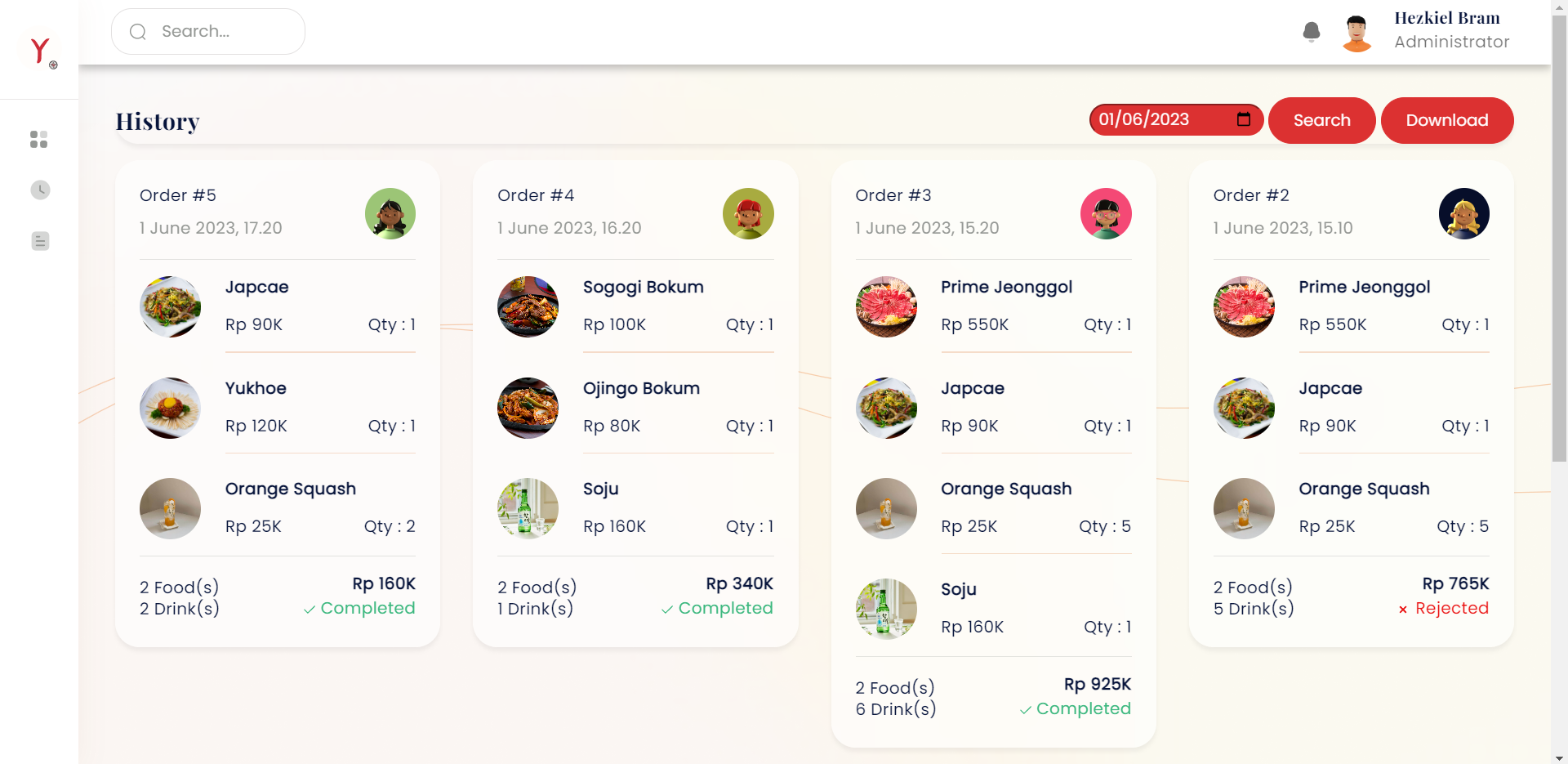Click the customer avatar on Order #2

[x=1463, y=213]
